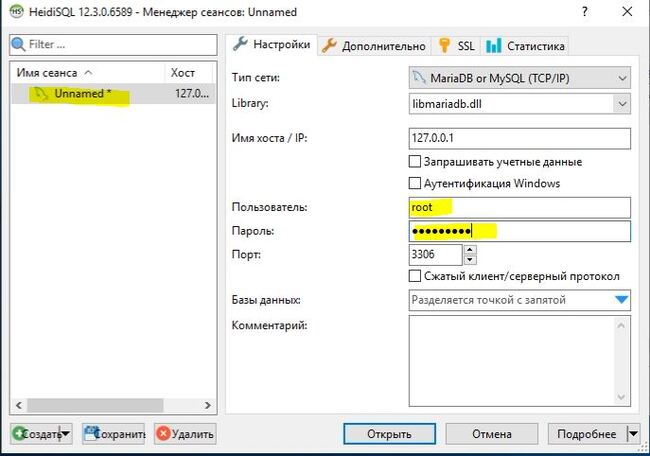Viewport: 650px width, 456px height.
Task: Open the Создать button dropdown arrow
Action: [66, 434]
